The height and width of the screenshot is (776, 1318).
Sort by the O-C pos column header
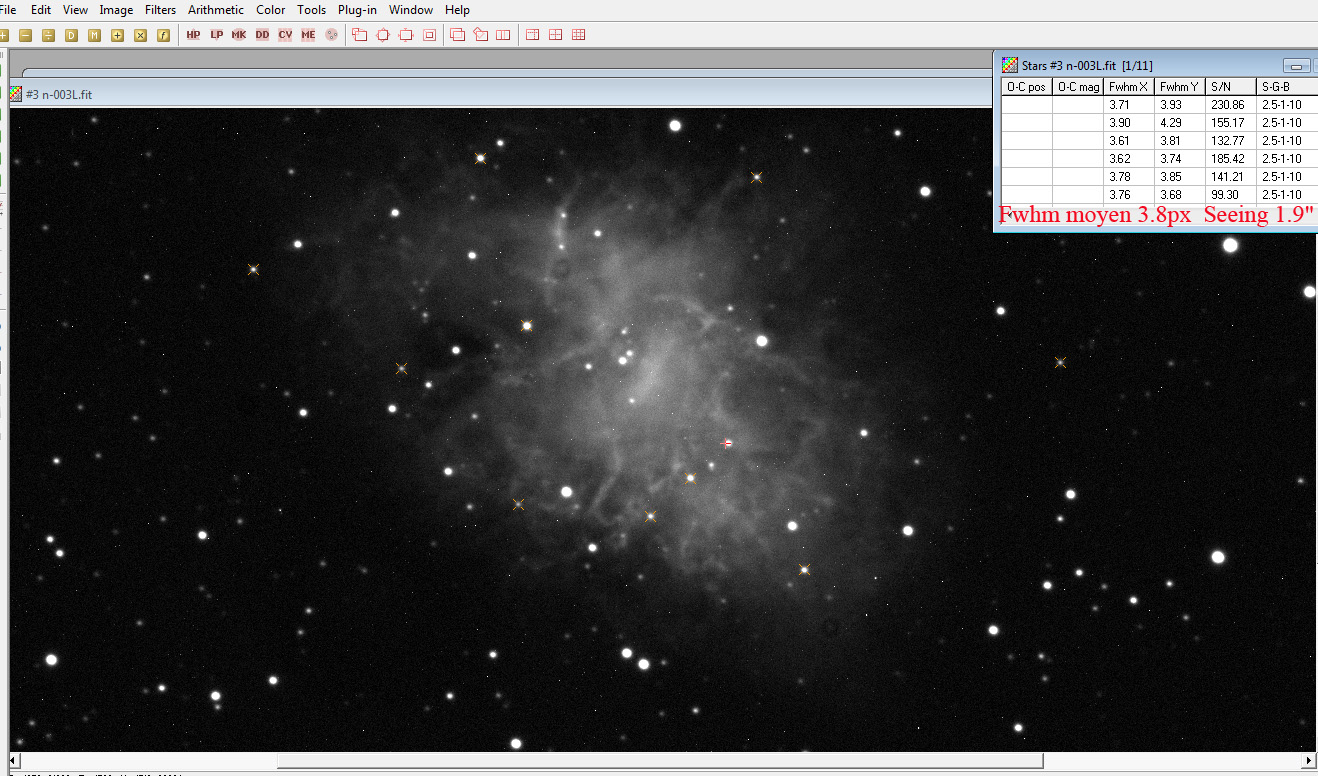[1027, 87]
